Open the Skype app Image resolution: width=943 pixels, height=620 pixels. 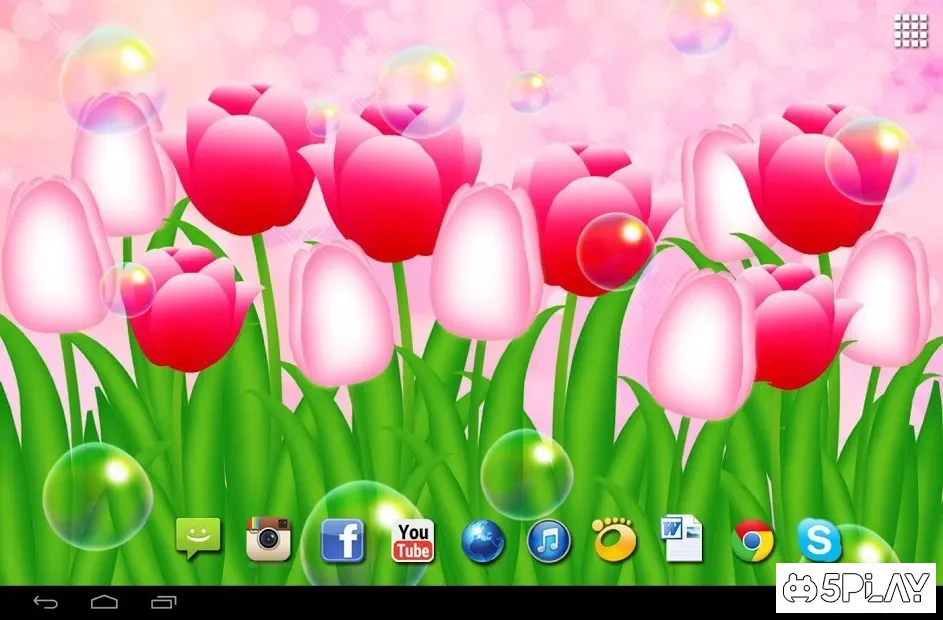coord(819,541)
